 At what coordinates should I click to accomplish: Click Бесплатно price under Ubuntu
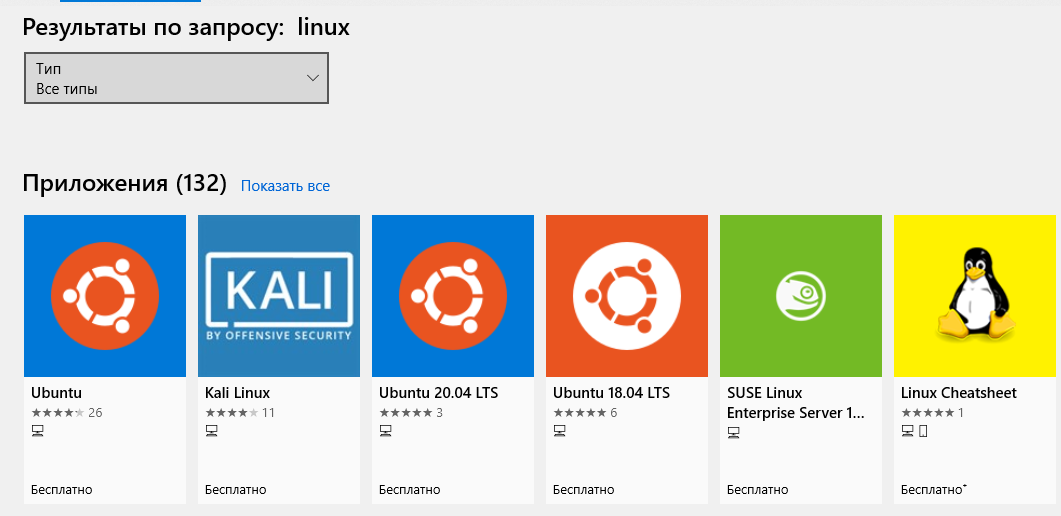coord(62,490)
